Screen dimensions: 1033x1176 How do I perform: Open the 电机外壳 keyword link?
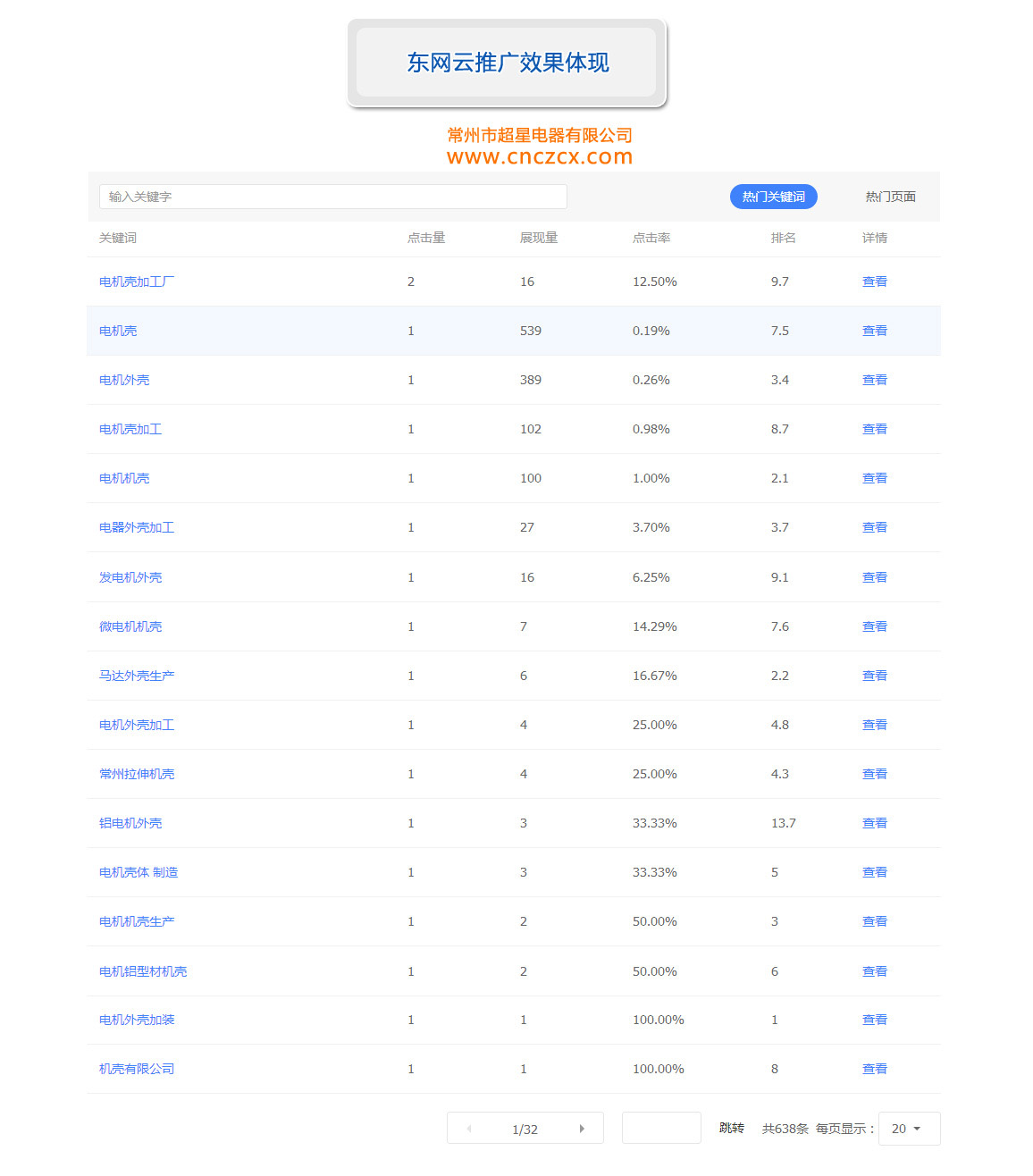point(124,380)
